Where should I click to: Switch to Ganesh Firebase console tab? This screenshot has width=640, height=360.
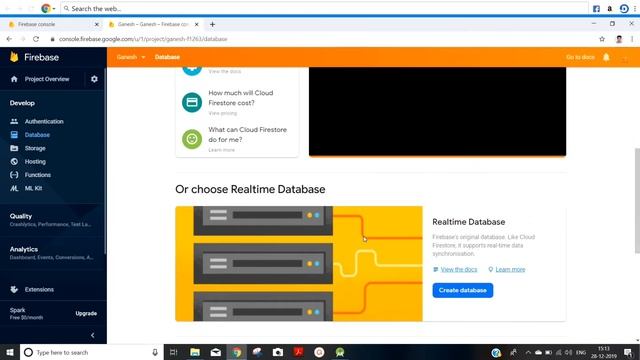click(x=153, y=24)
